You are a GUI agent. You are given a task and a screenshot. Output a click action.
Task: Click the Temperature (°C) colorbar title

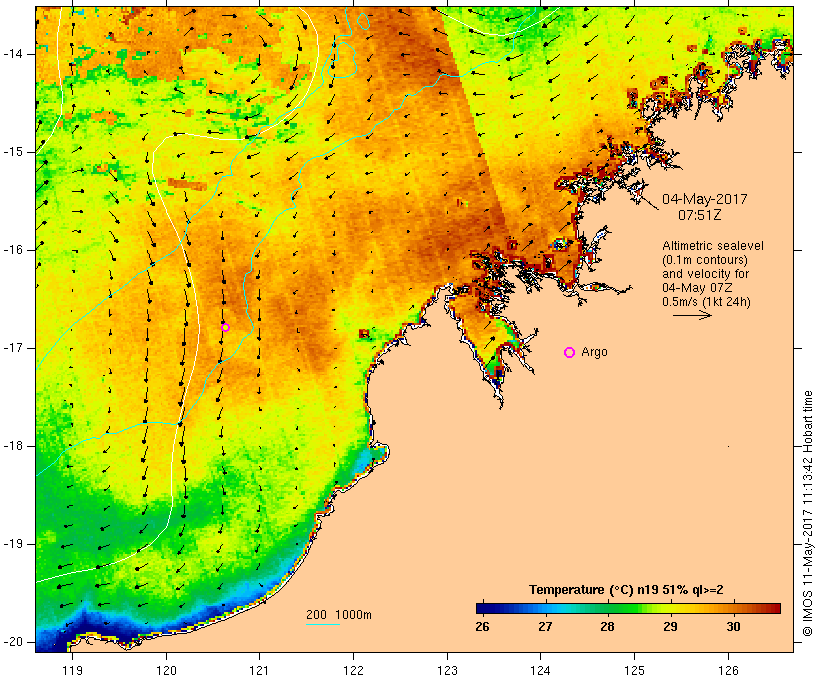pos(626,590)
